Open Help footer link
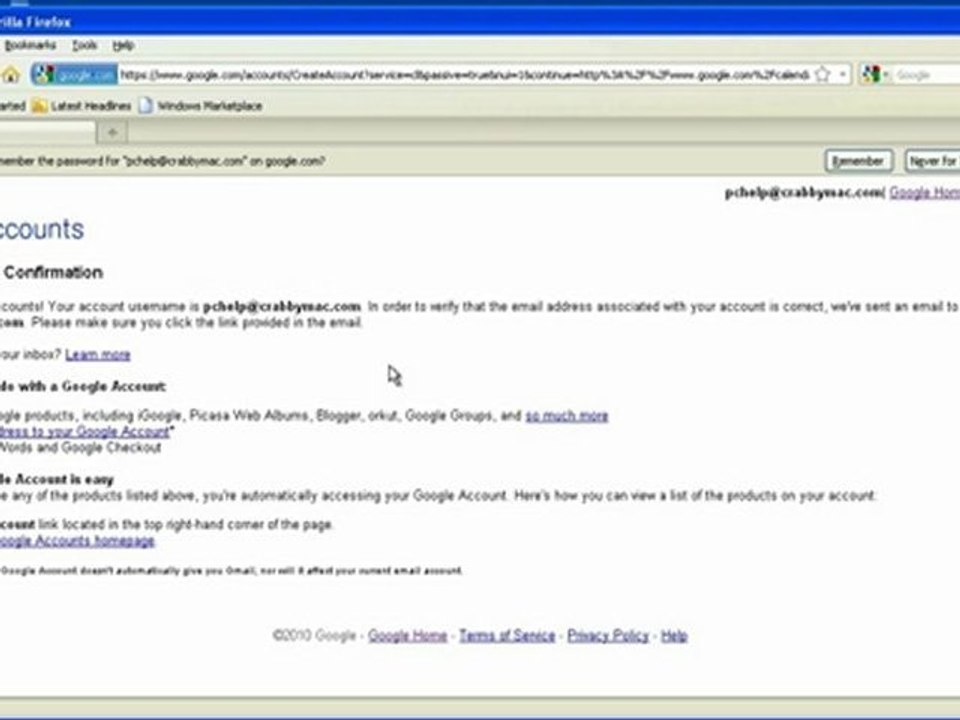The width and height of the screenshot is (960, 720). click(x=674, y=636)
